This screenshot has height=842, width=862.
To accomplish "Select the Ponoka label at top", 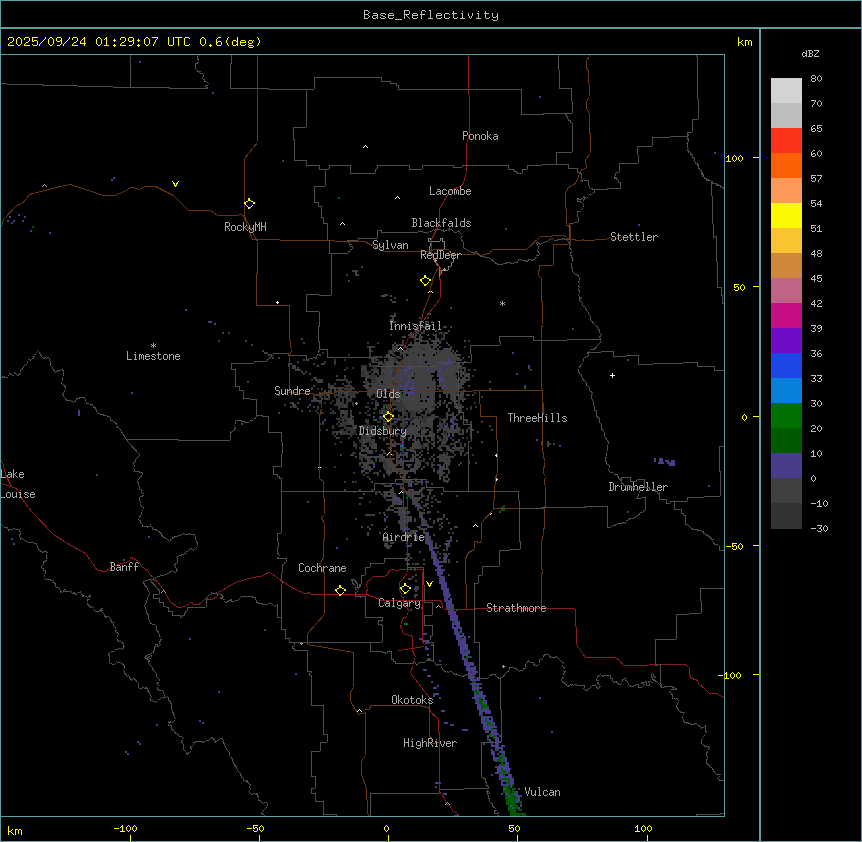I will coord(480,136).
